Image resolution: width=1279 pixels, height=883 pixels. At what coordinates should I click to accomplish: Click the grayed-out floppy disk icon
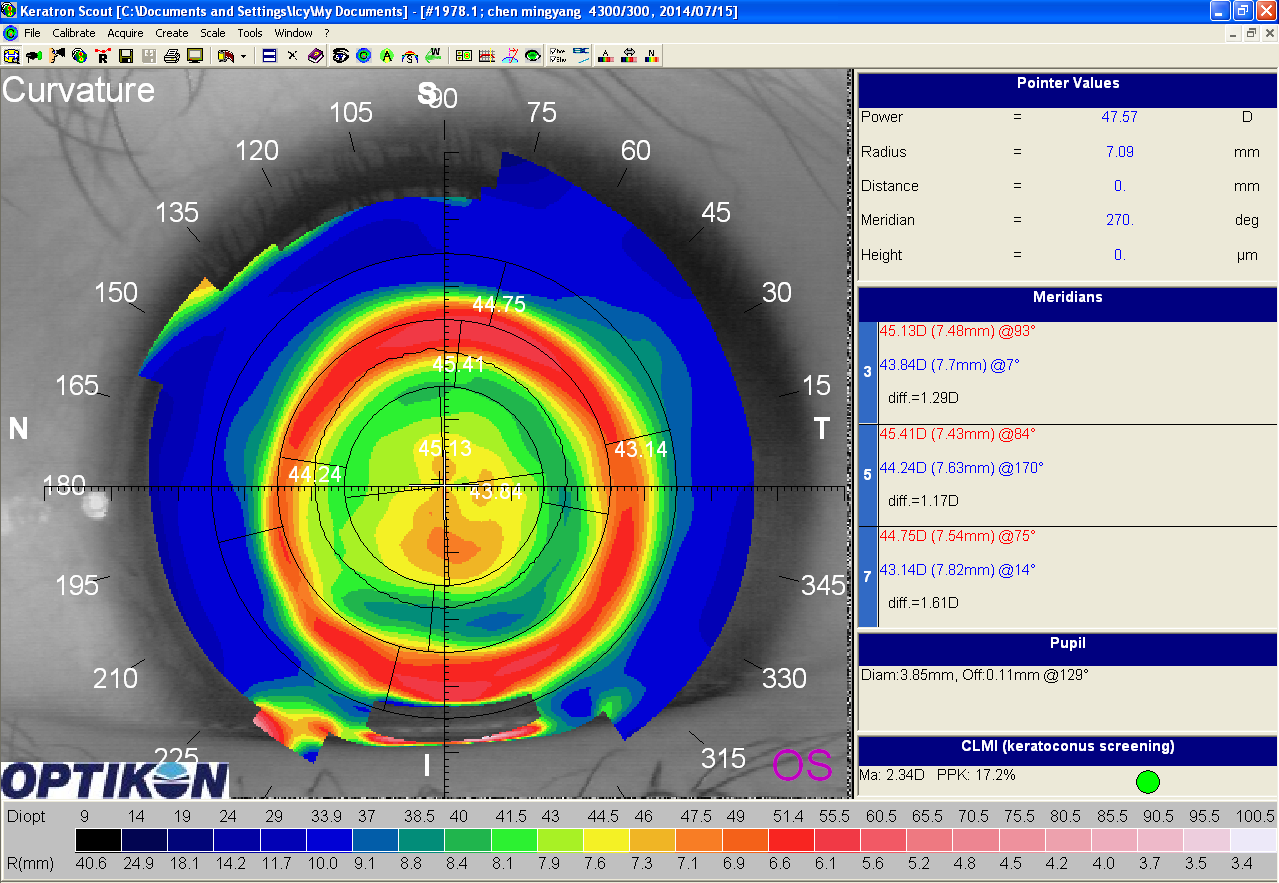149,55
